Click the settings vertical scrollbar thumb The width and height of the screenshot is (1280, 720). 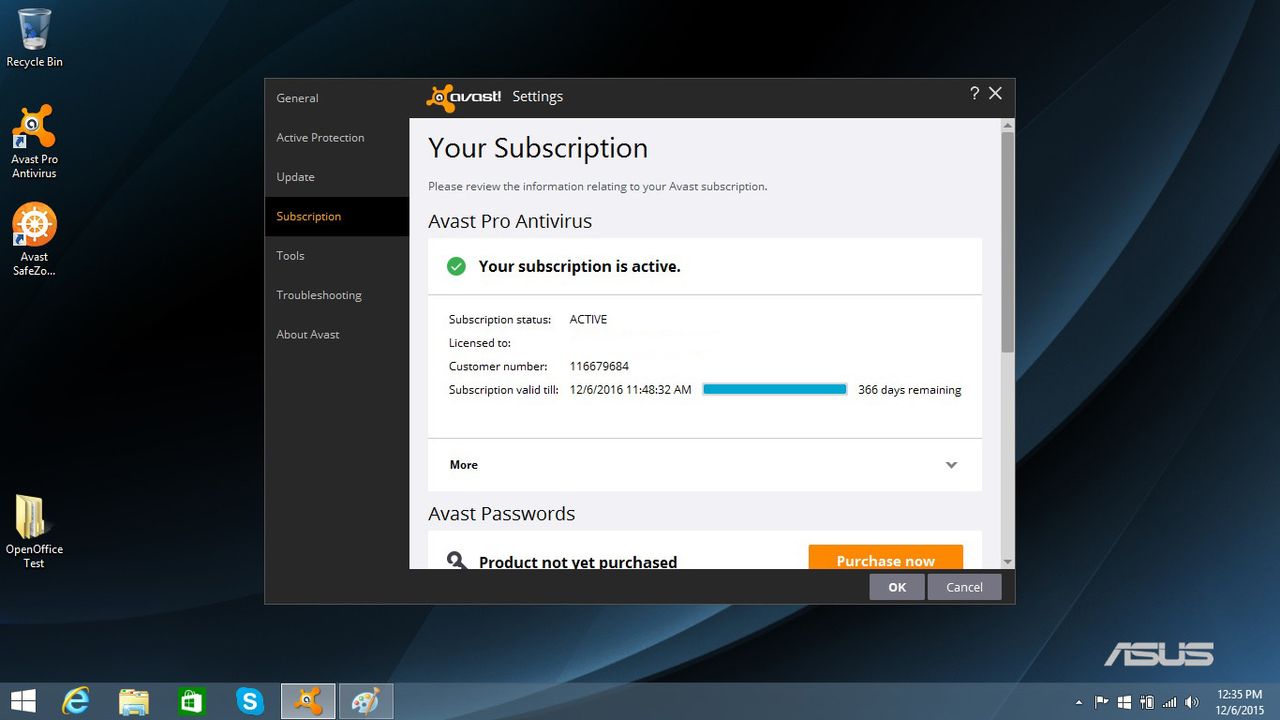tap(1008, 240)
